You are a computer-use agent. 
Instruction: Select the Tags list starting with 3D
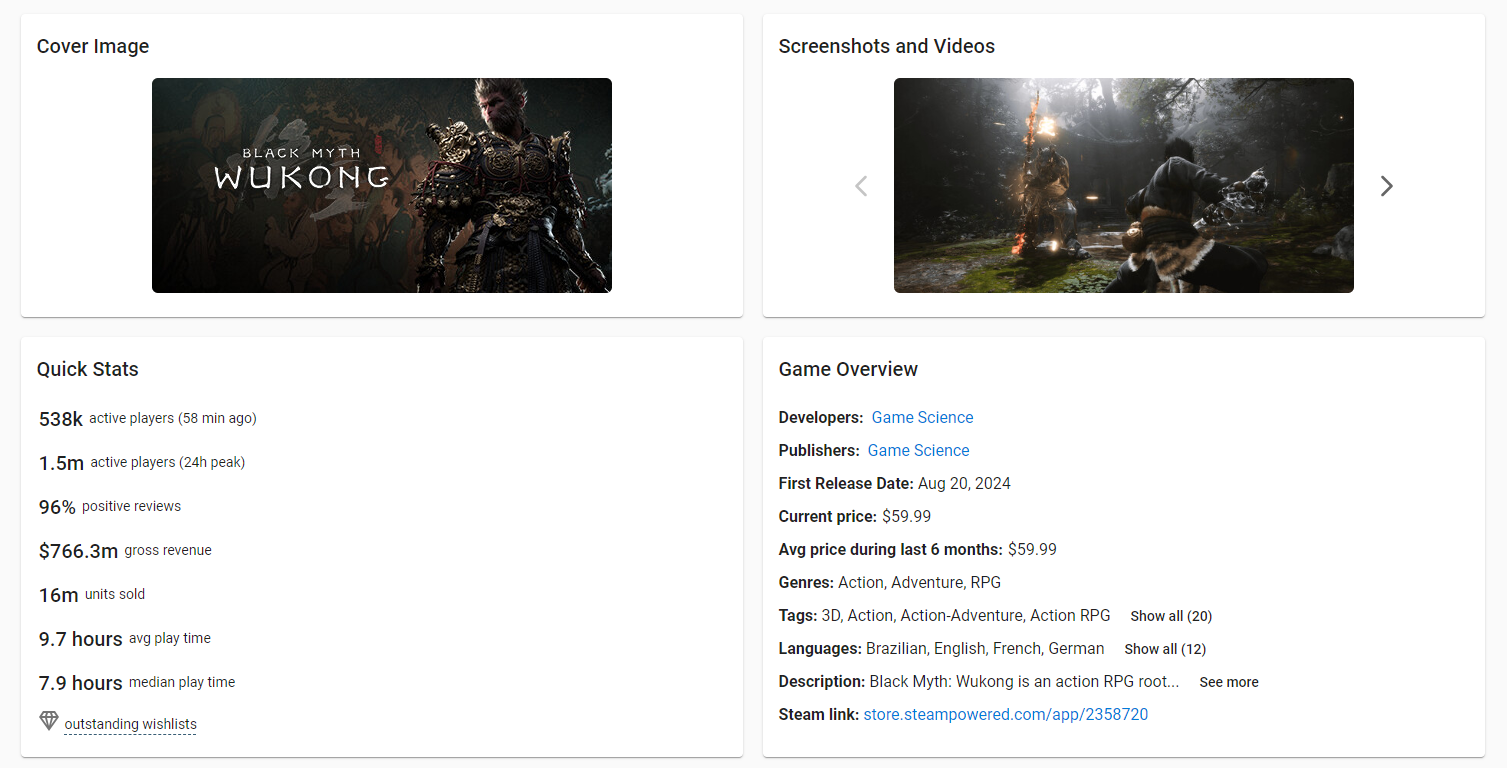(966, 616)
